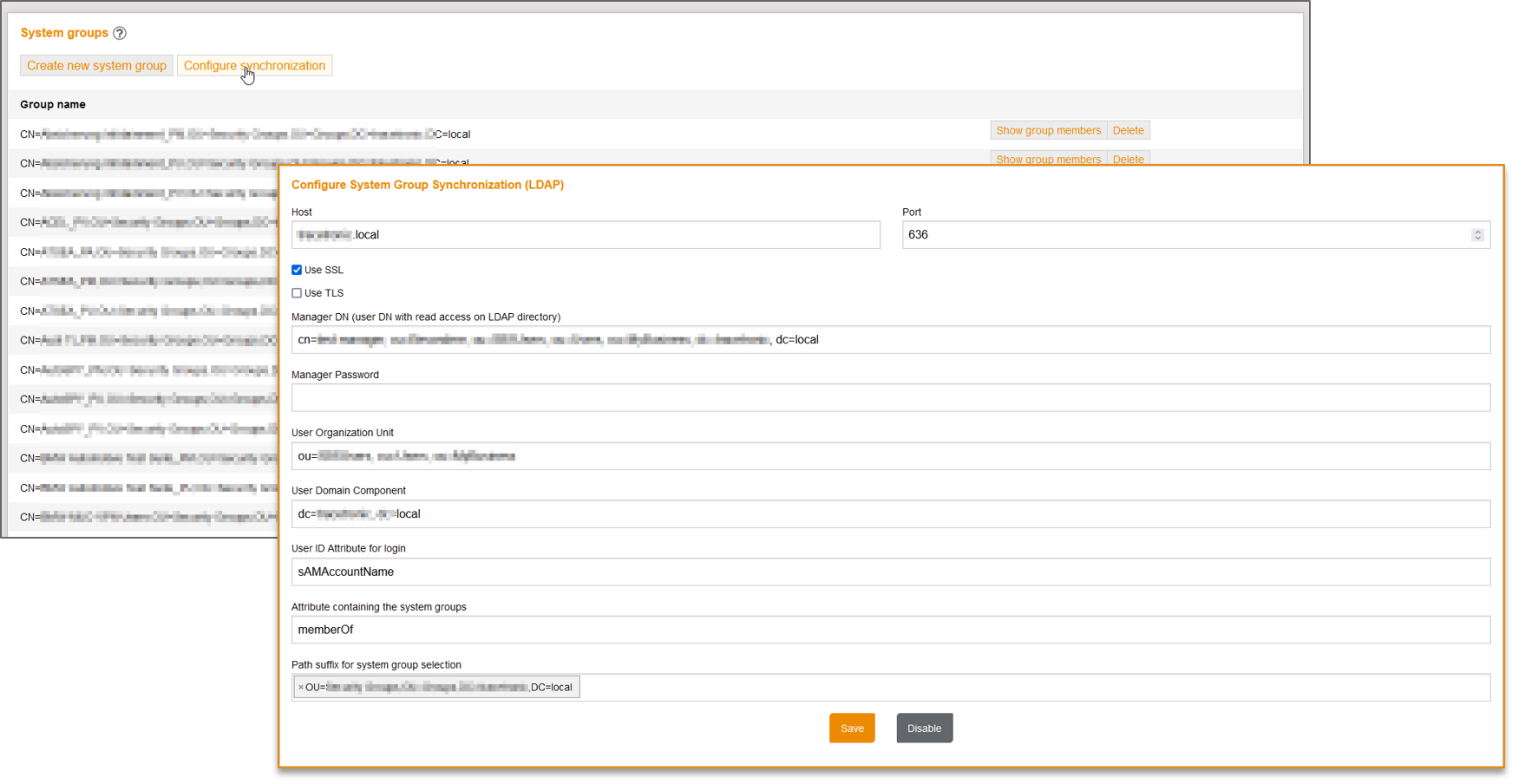
Task: Disable the LDAP synchronization
Action: click(x=924, y=728)
